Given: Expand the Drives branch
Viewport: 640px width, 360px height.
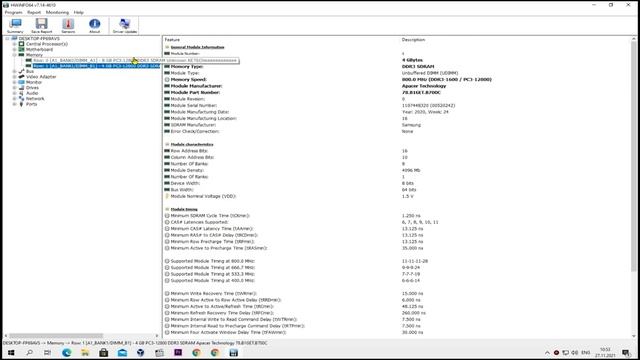Looking at the screenshot, I should click(x=15, y=88).
